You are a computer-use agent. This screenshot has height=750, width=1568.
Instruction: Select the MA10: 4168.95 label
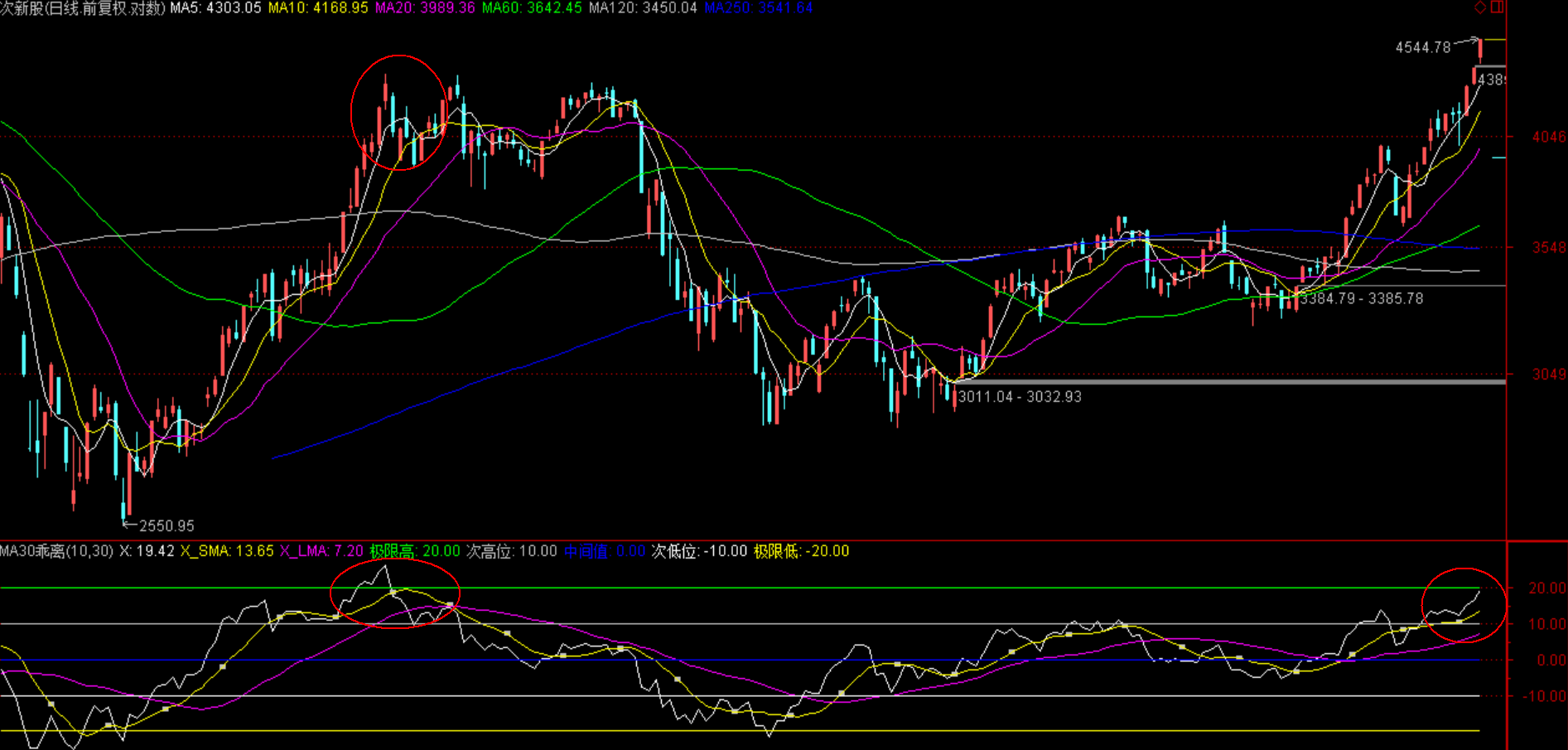(318, 8)
